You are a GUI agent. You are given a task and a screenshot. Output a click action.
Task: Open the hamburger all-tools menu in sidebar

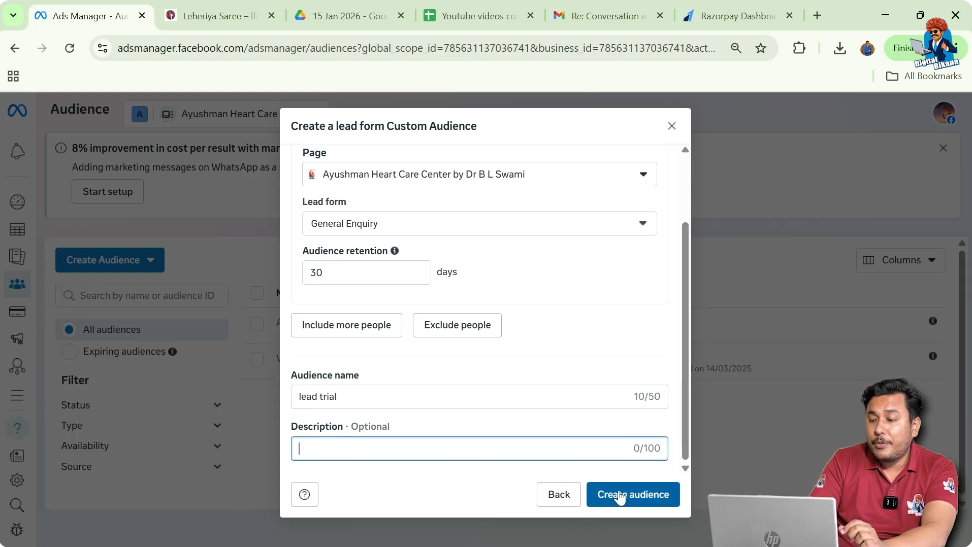coord(17,396)
